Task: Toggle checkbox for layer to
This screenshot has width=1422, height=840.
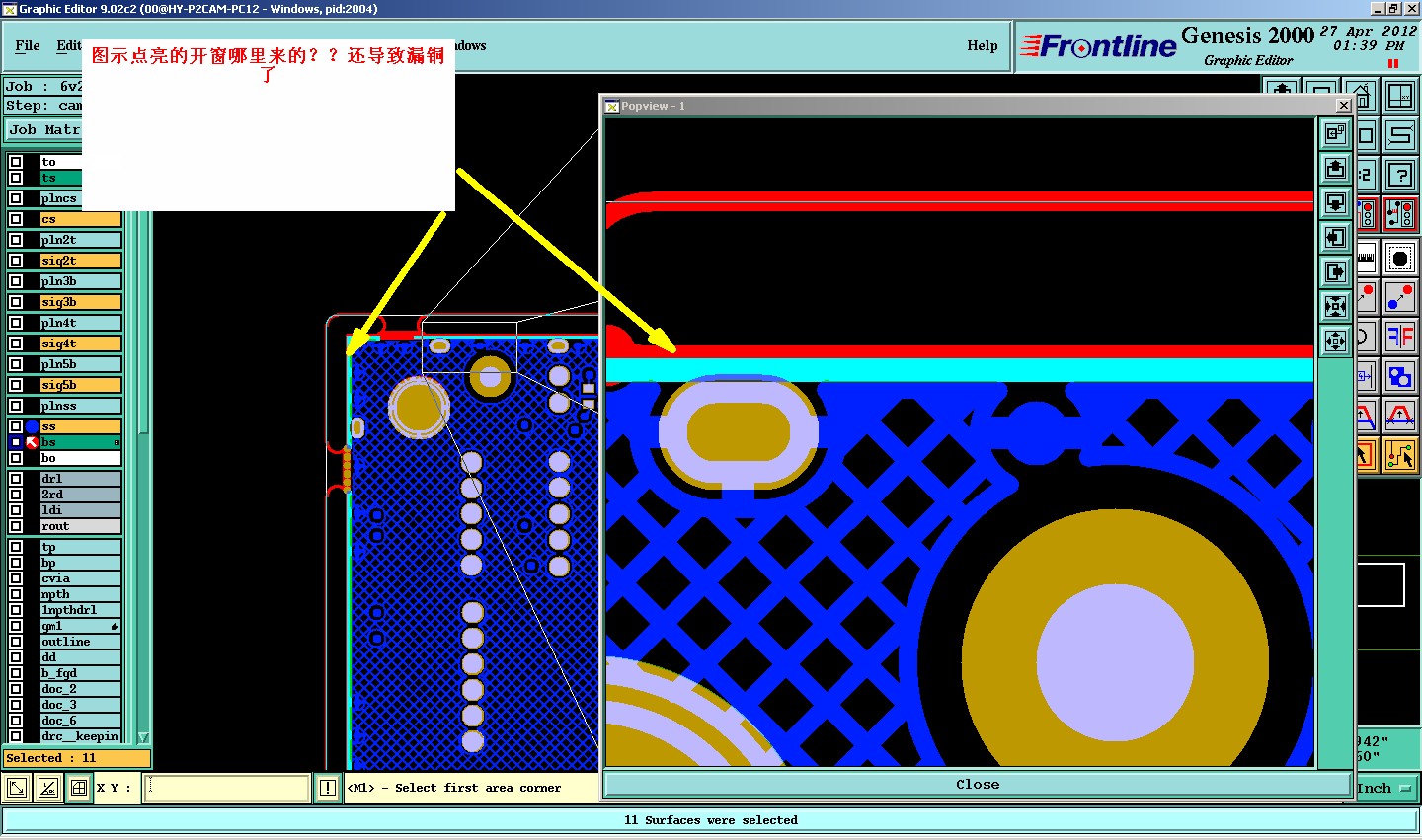Action: pyautogui.click(x=16, y=162)
